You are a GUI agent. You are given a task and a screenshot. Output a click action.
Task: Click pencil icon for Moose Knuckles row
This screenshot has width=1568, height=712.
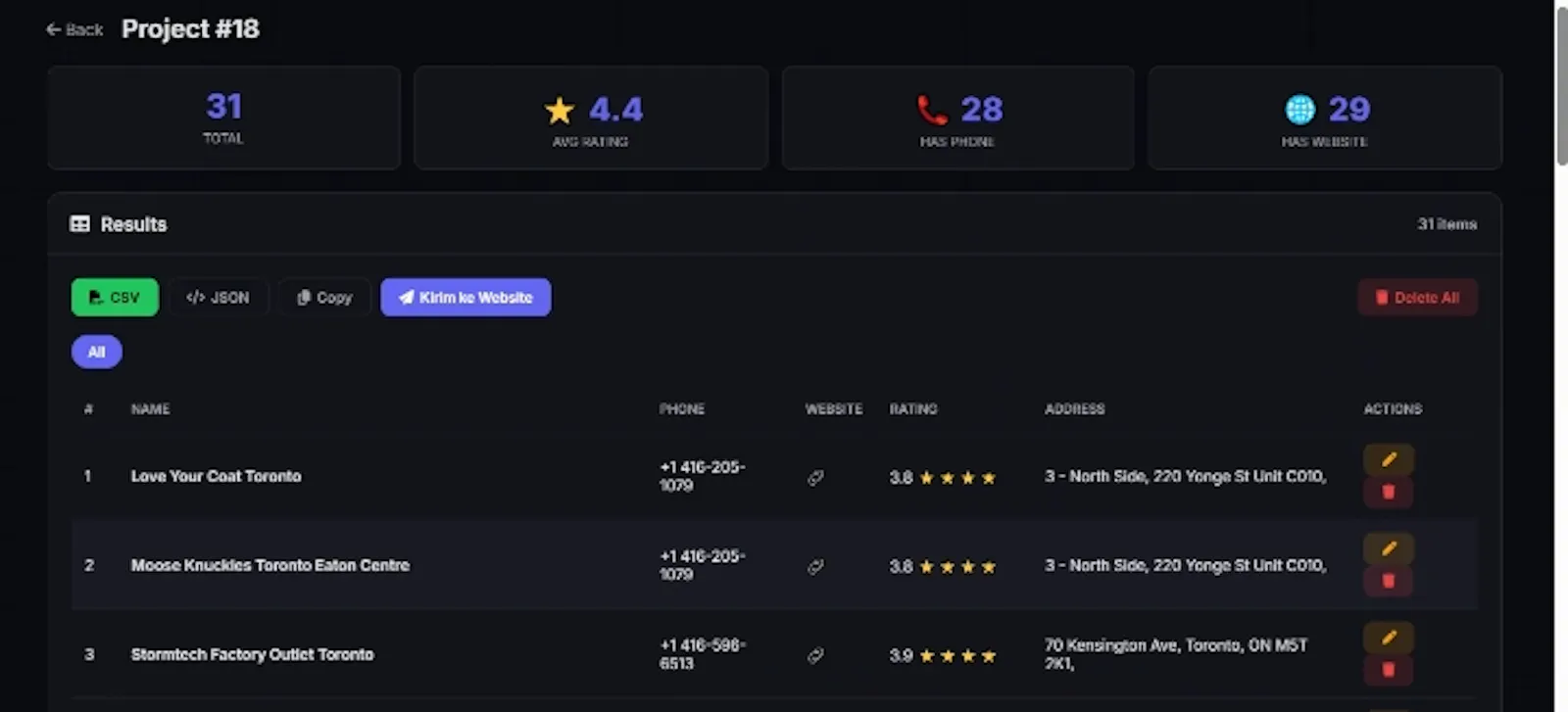(x=1388, y=548)
